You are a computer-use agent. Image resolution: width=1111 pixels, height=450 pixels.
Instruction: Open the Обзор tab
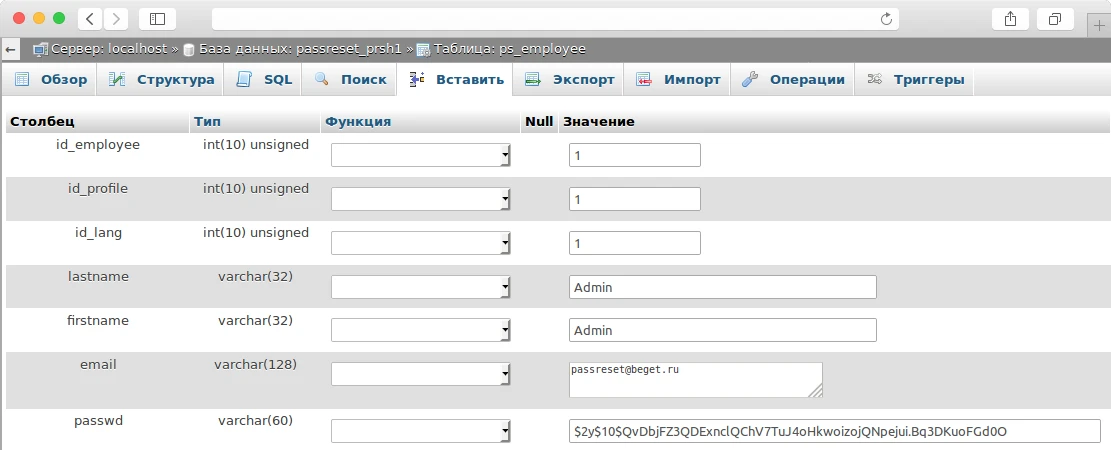[x=51, y=80]
